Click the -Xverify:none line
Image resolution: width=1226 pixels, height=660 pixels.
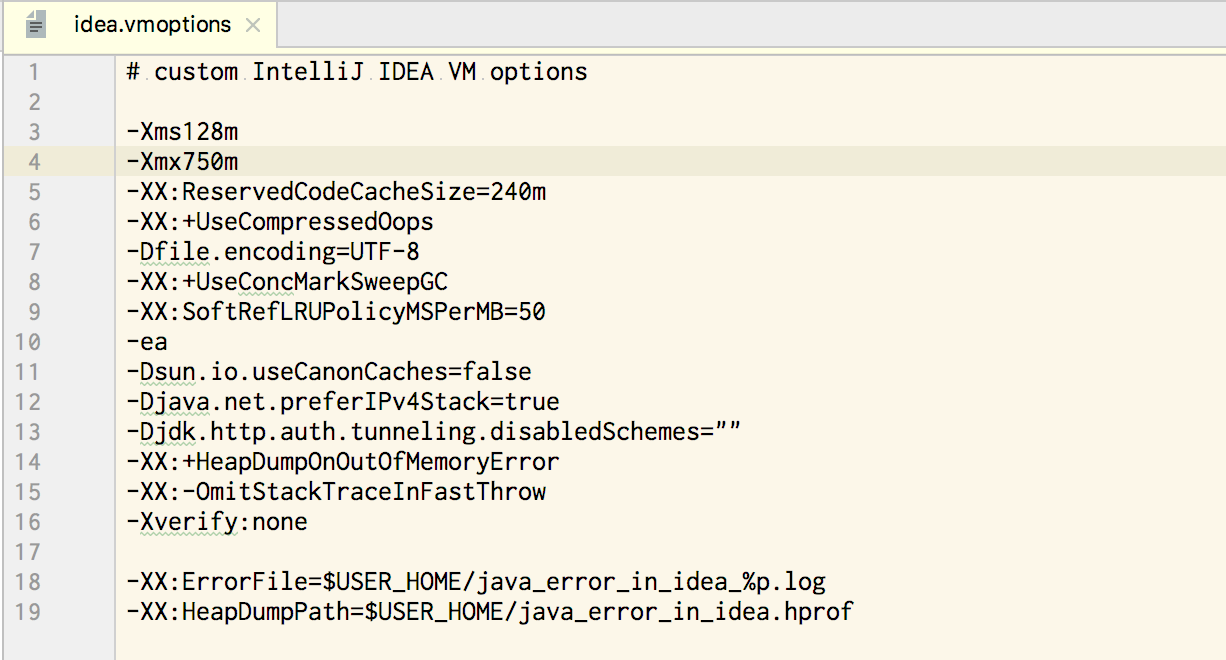217,521
